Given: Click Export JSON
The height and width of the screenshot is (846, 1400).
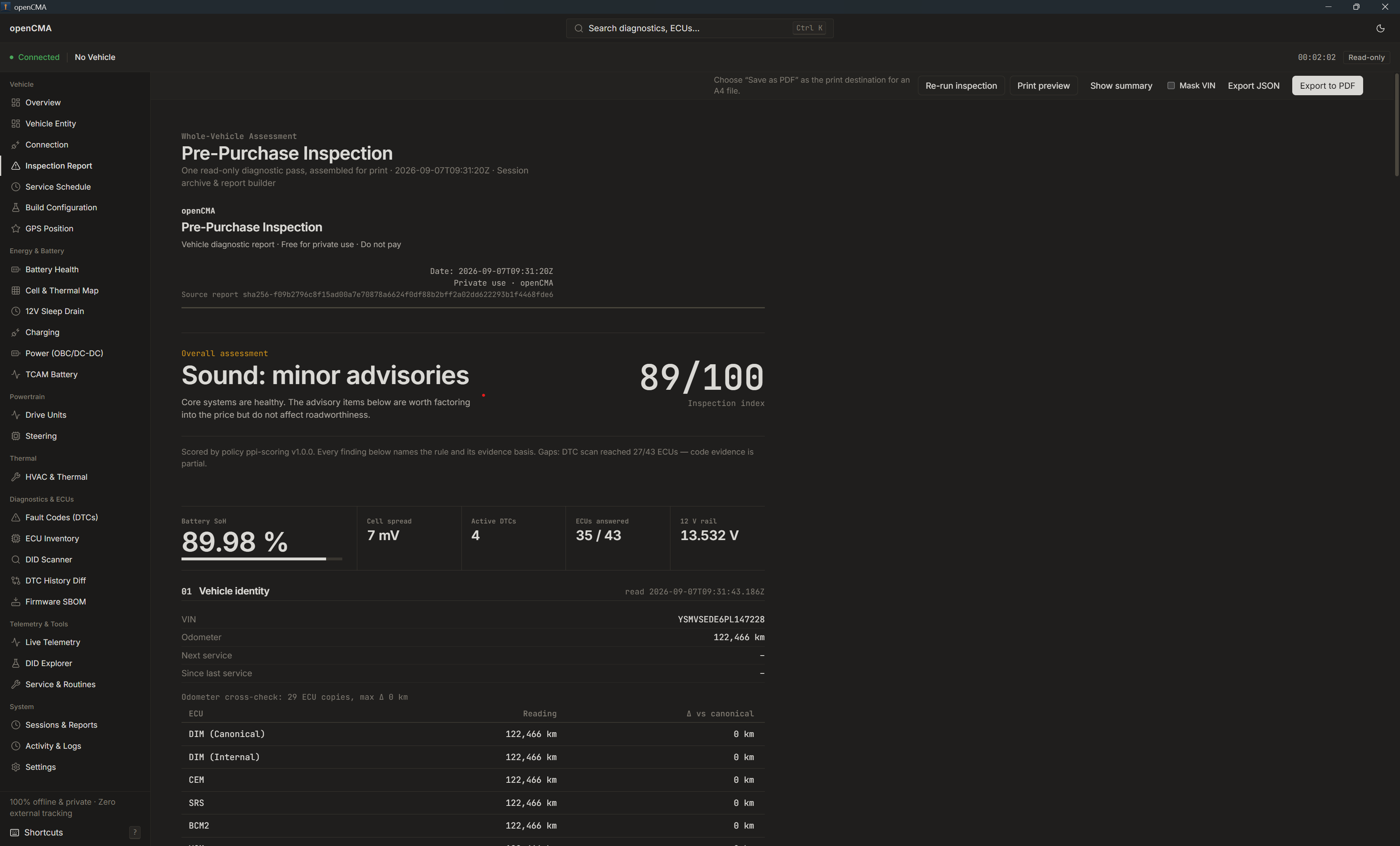Looking at the screenshot, I should 1253,86.
